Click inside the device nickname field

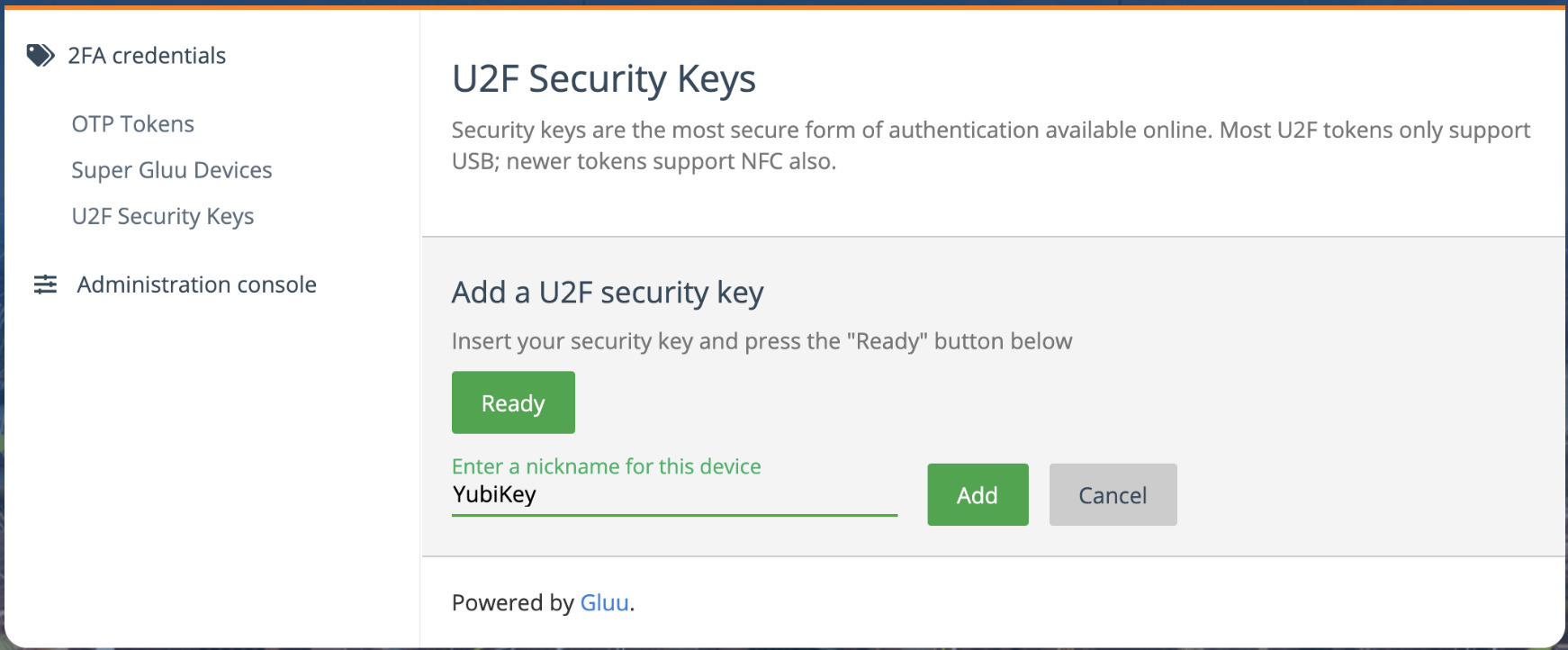[673, 494]
